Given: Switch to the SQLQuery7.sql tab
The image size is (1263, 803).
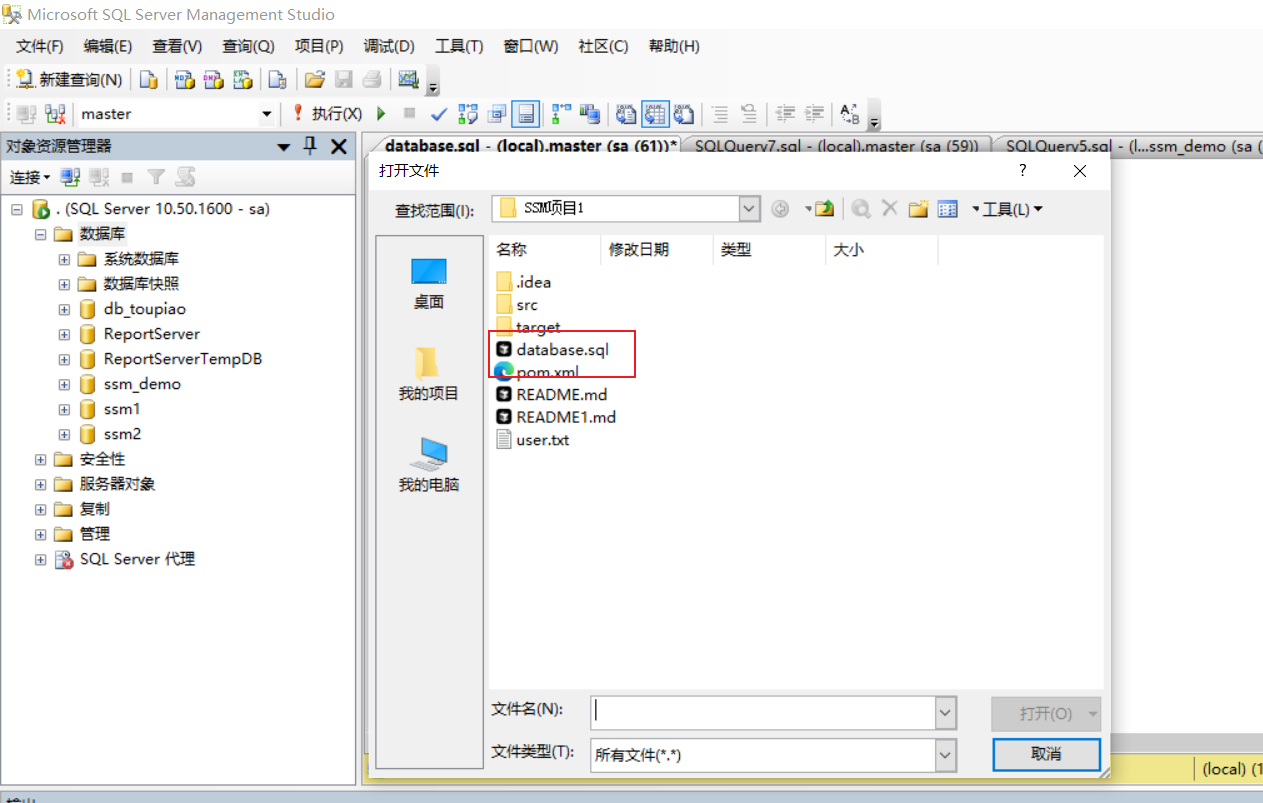Looking at the screenshot, I should click(836, 146).
